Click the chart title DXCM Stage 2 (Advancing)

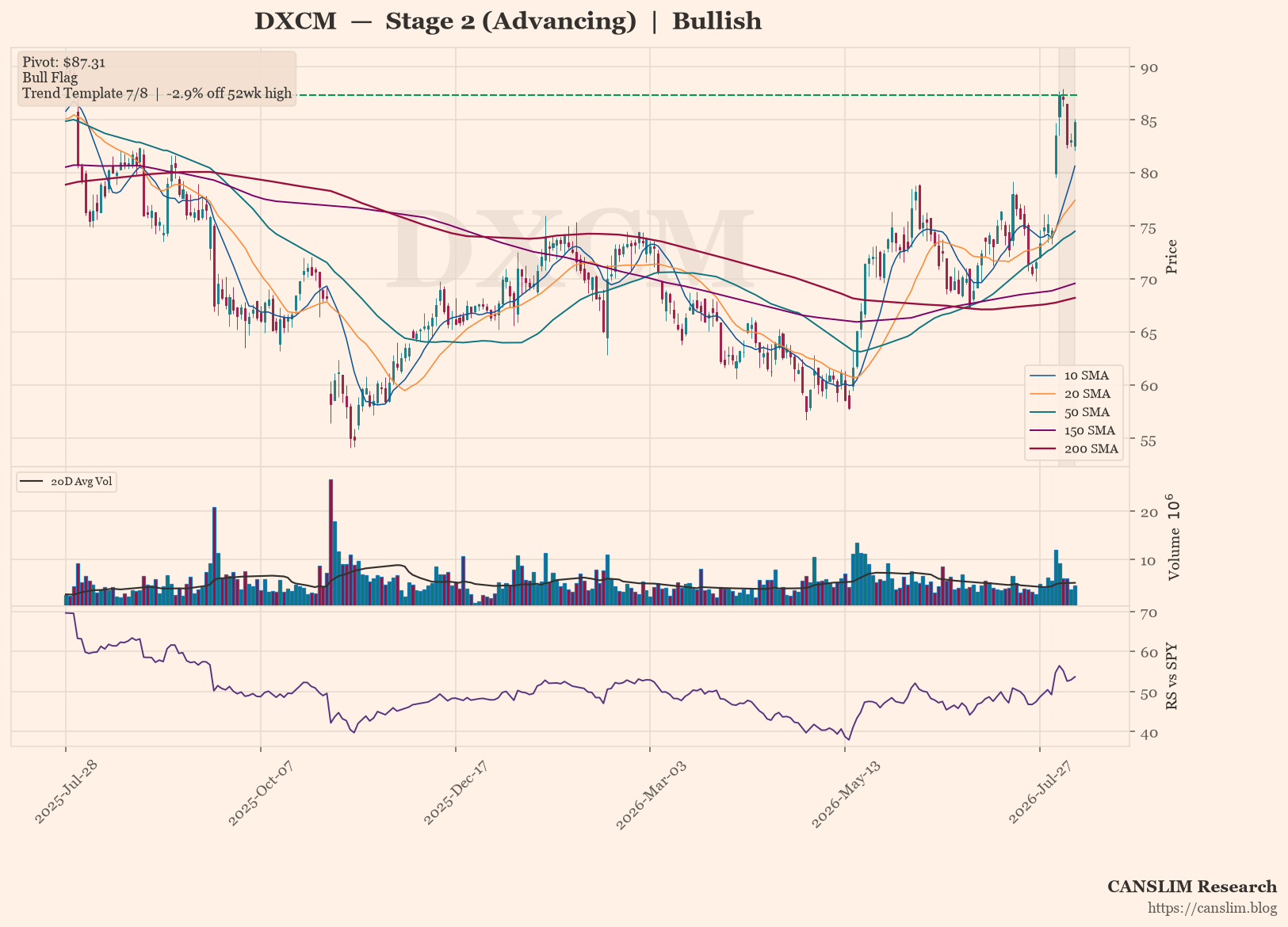[x=508, y=21]
